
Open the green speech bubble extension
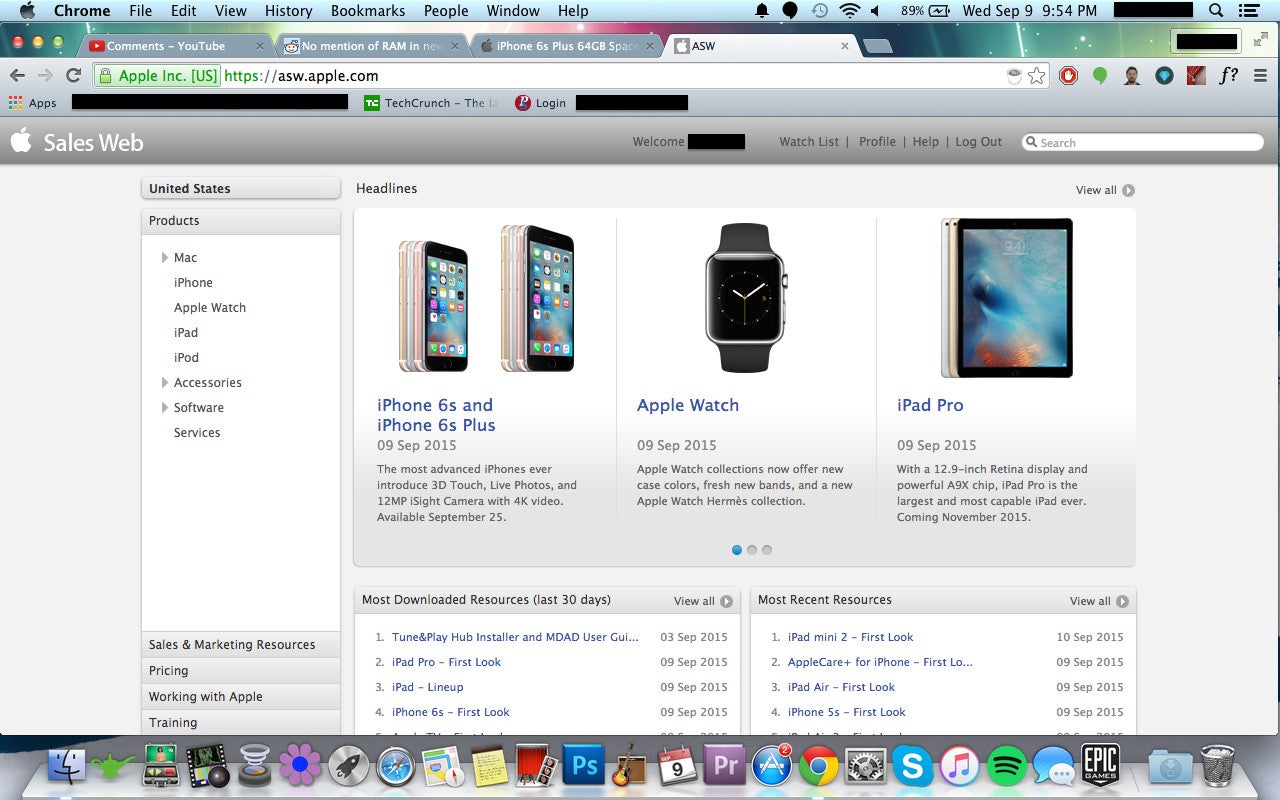click(x=1100, y=75)
